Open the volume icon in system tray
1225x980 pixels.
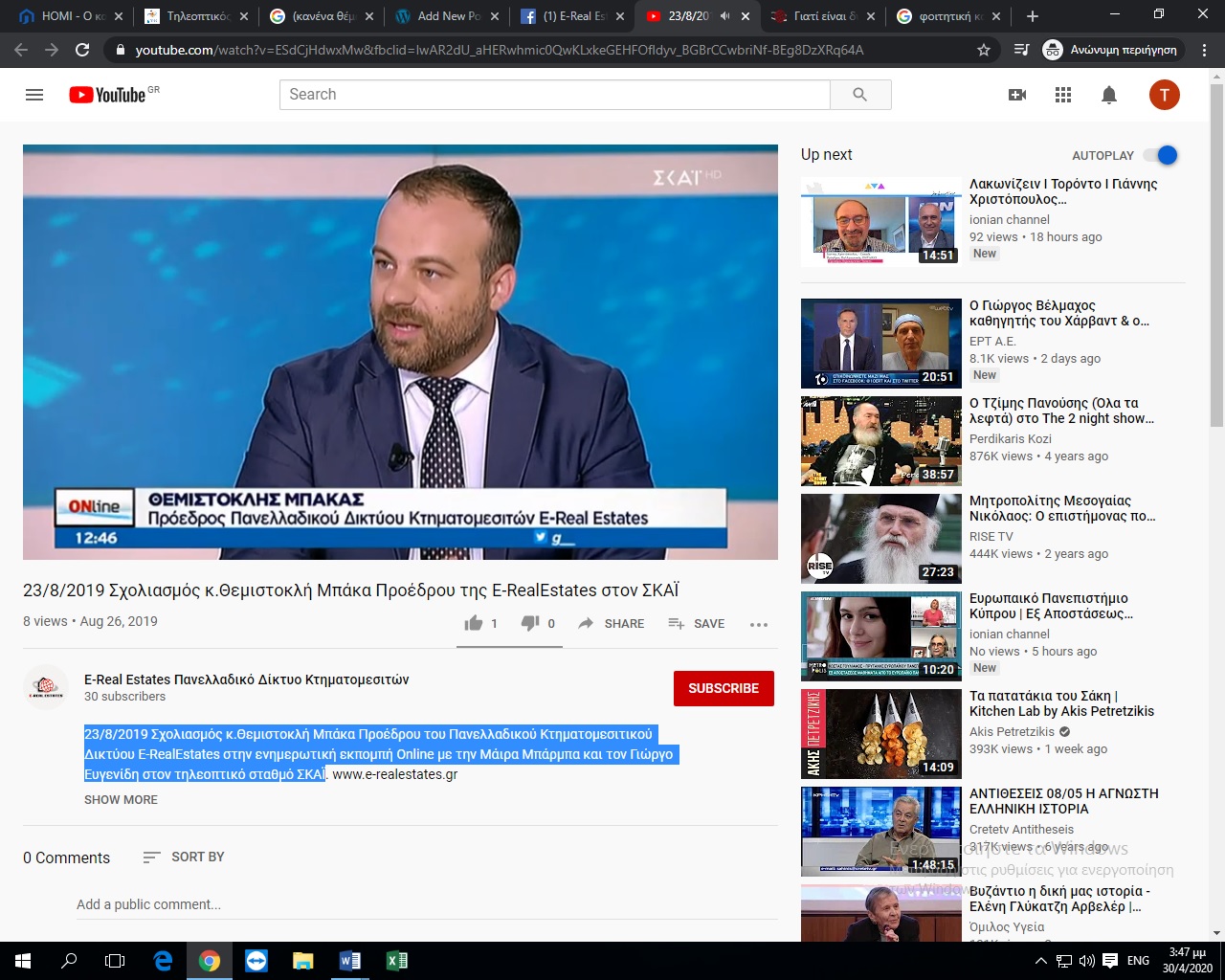pyautogui.click(x=1086, y=961)
